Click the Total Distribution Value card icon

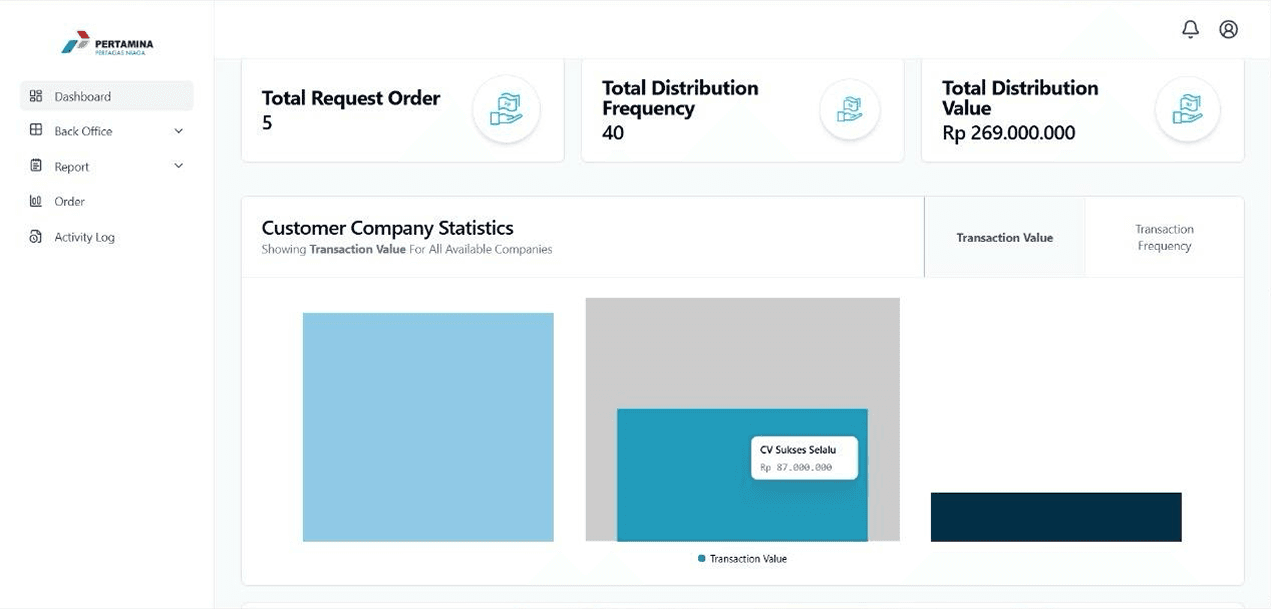(x=1187, y=109)
